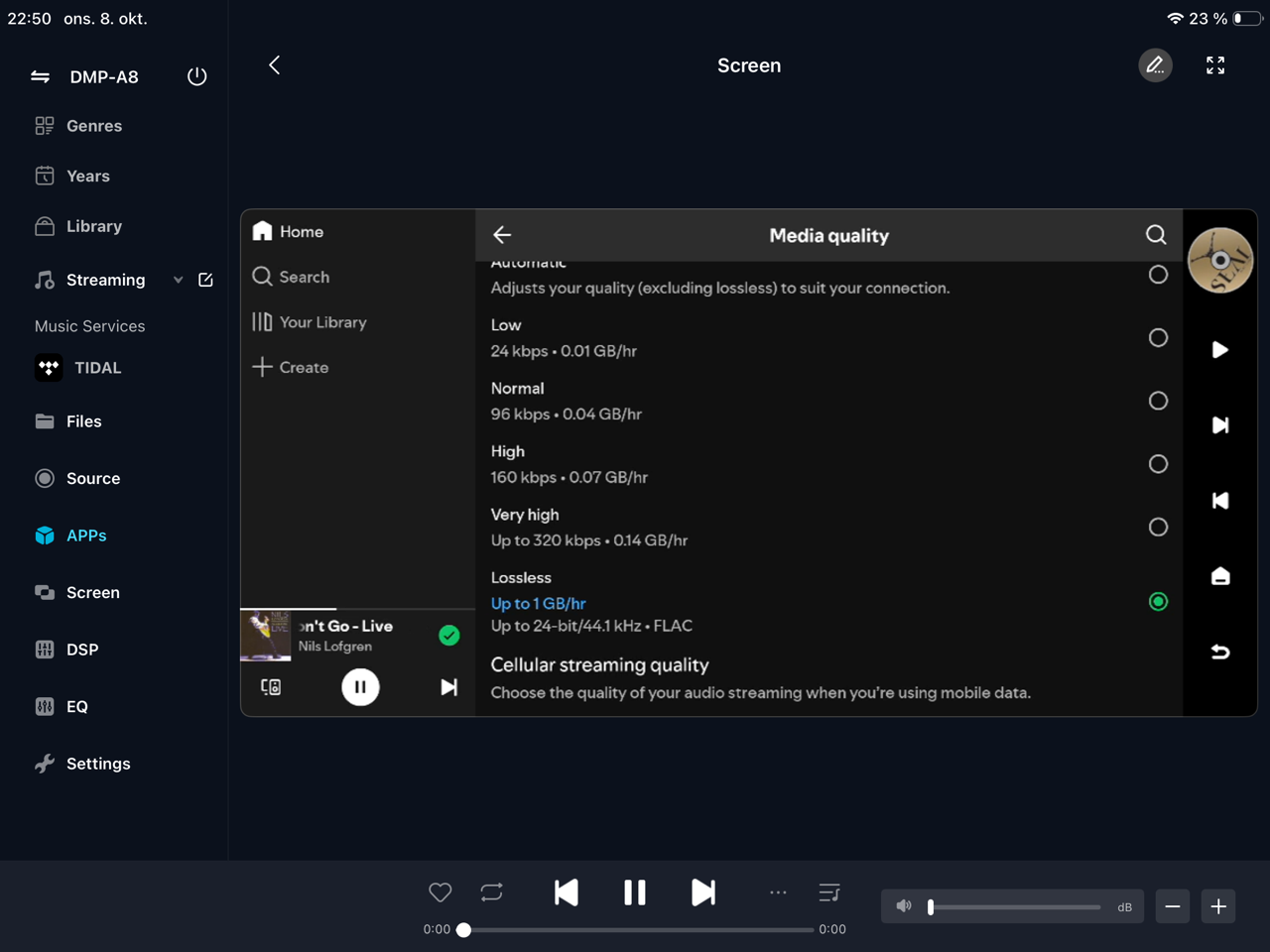Screen dimensions: 1270x952
Task: Select the Low quality radio button
Action: [1158, 338]
